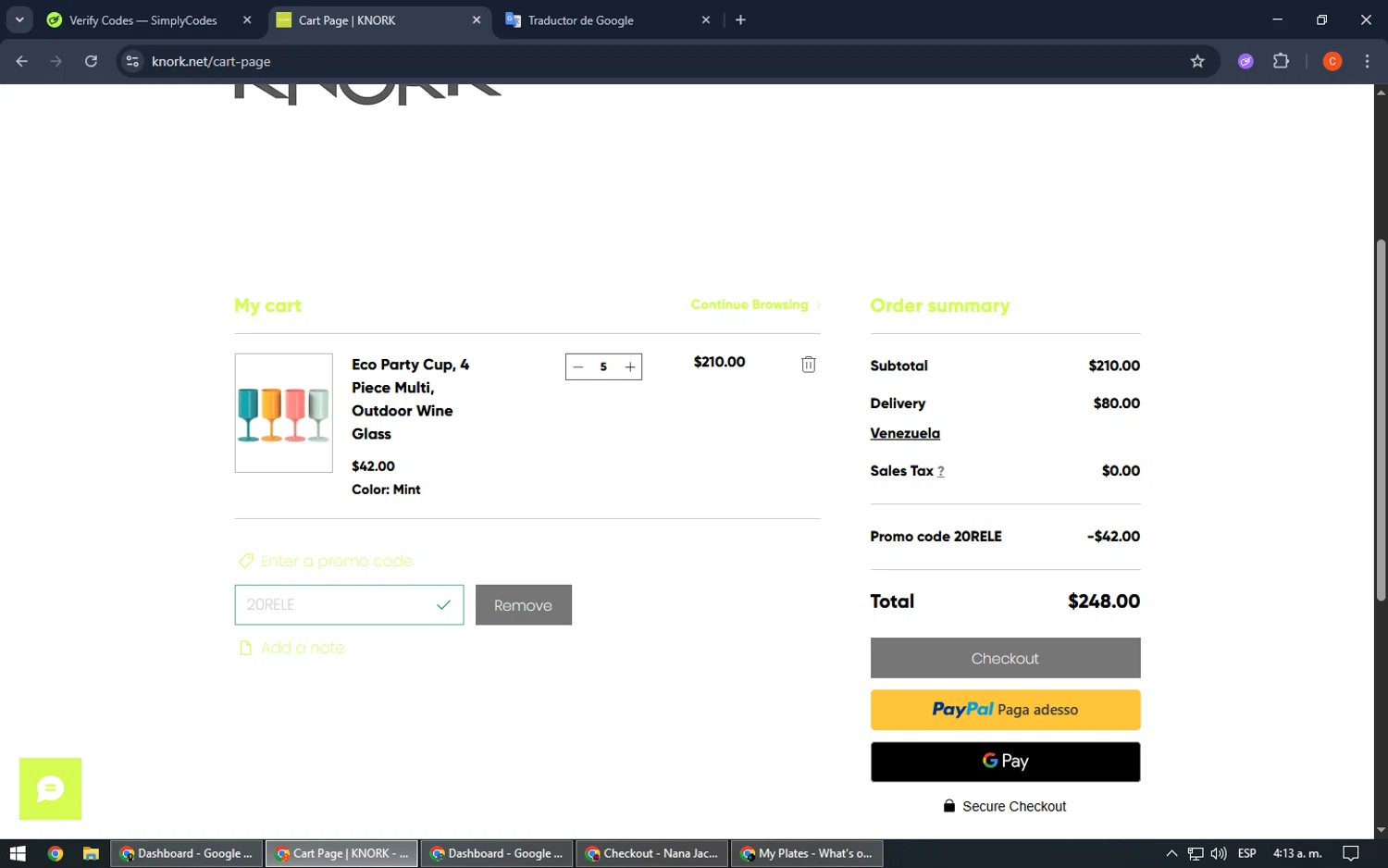This screenshot has width=1388, height=868.
Task: Switch to Verify Codes — SimplyCodes tab
Action: (x=143, y=20)
